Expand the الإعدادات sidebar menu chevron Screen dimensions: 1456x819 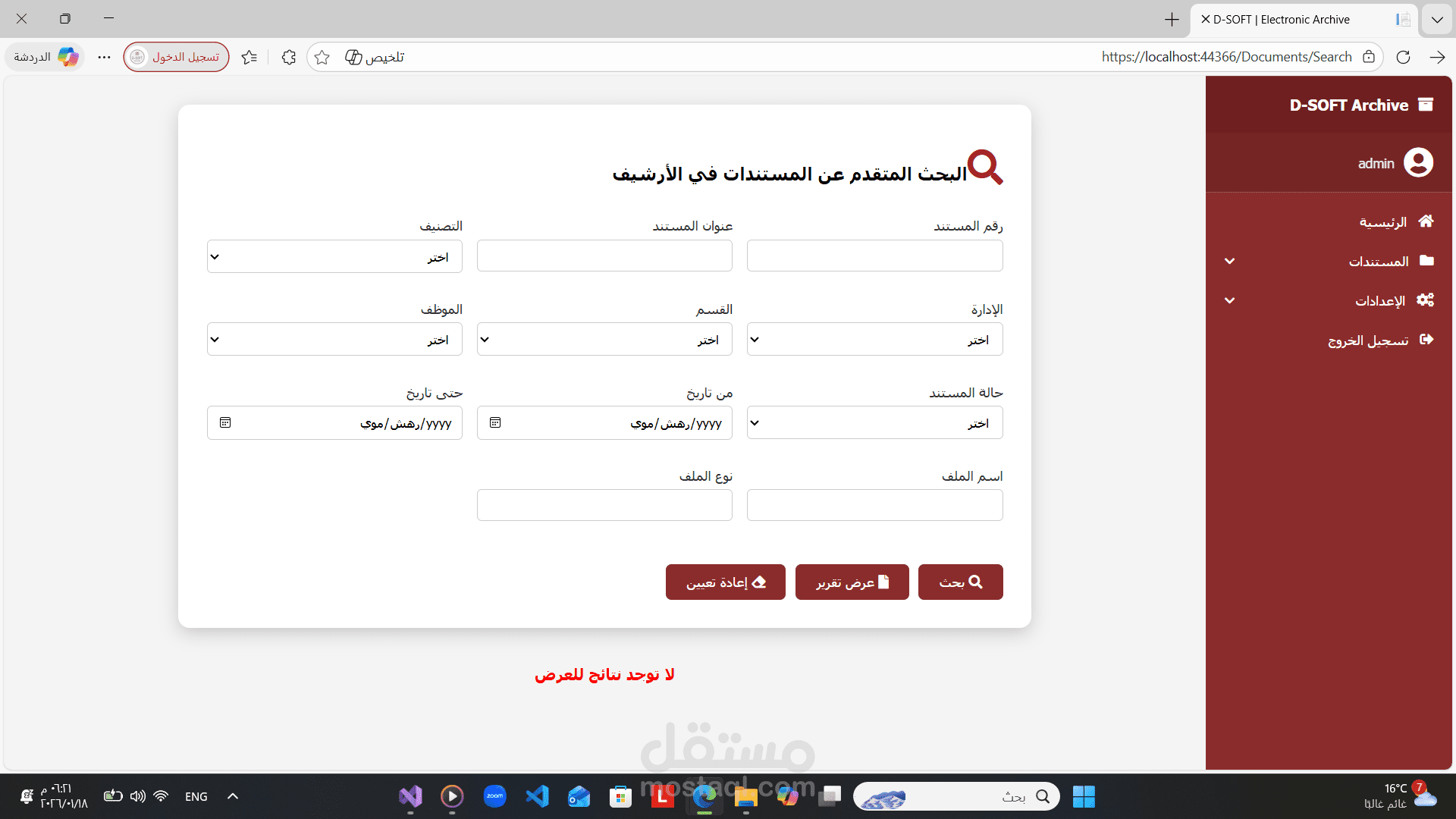tap(1229, 300)
